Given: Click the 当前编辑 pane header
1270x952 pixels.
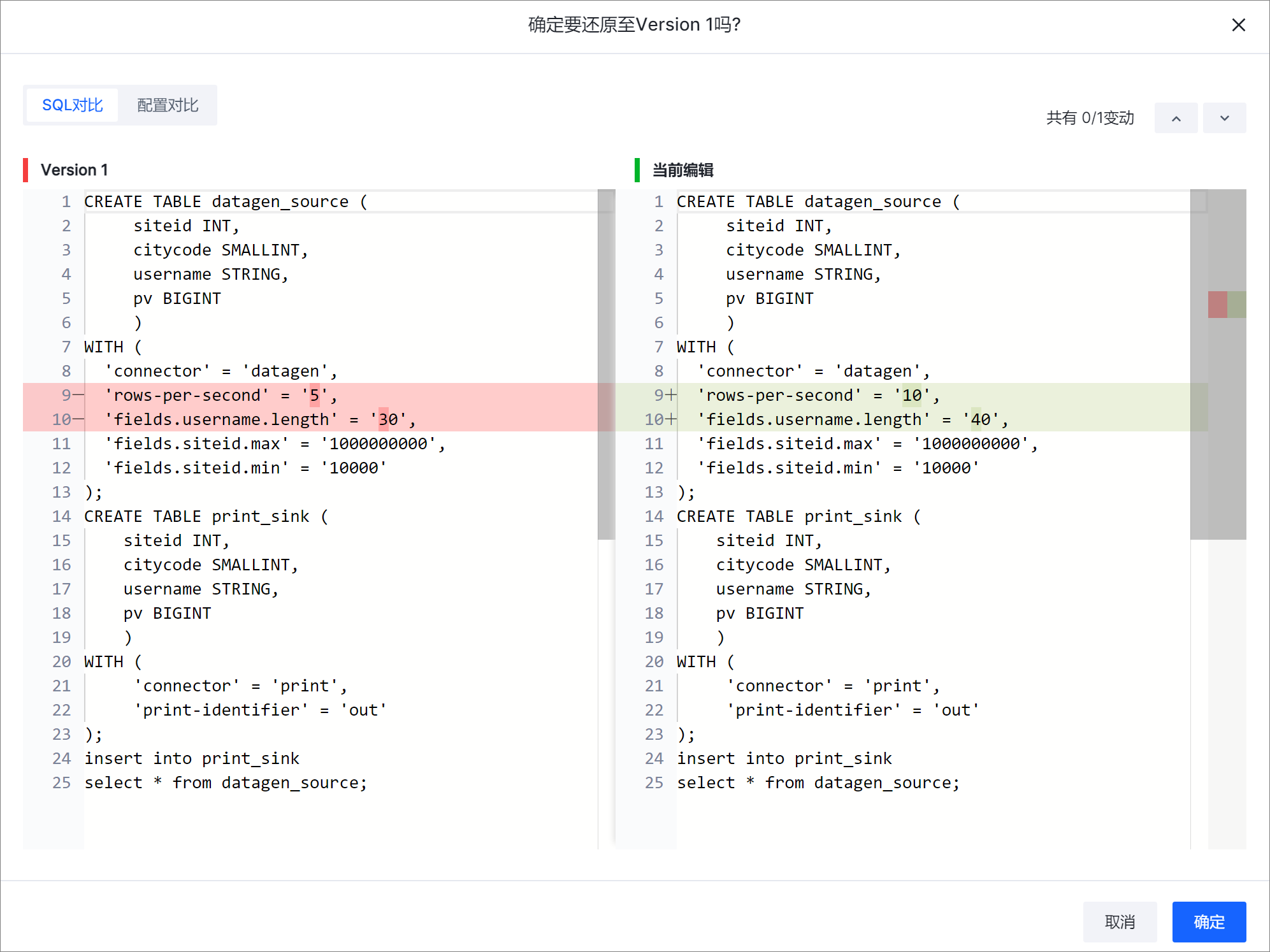Looking at the screenshot, I should click(682, 170).
